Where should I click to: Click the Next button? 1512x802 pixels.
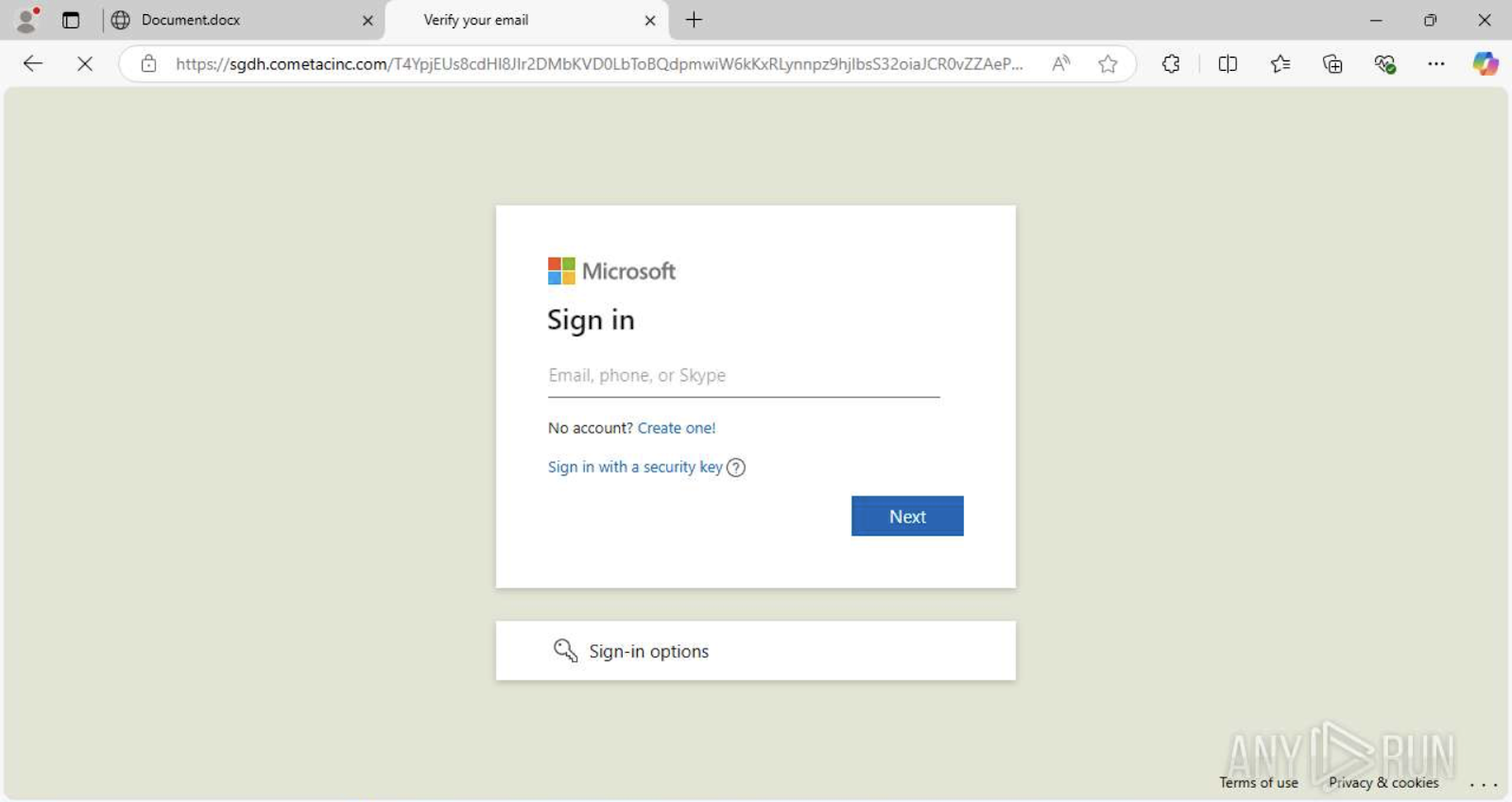[907, 516]
